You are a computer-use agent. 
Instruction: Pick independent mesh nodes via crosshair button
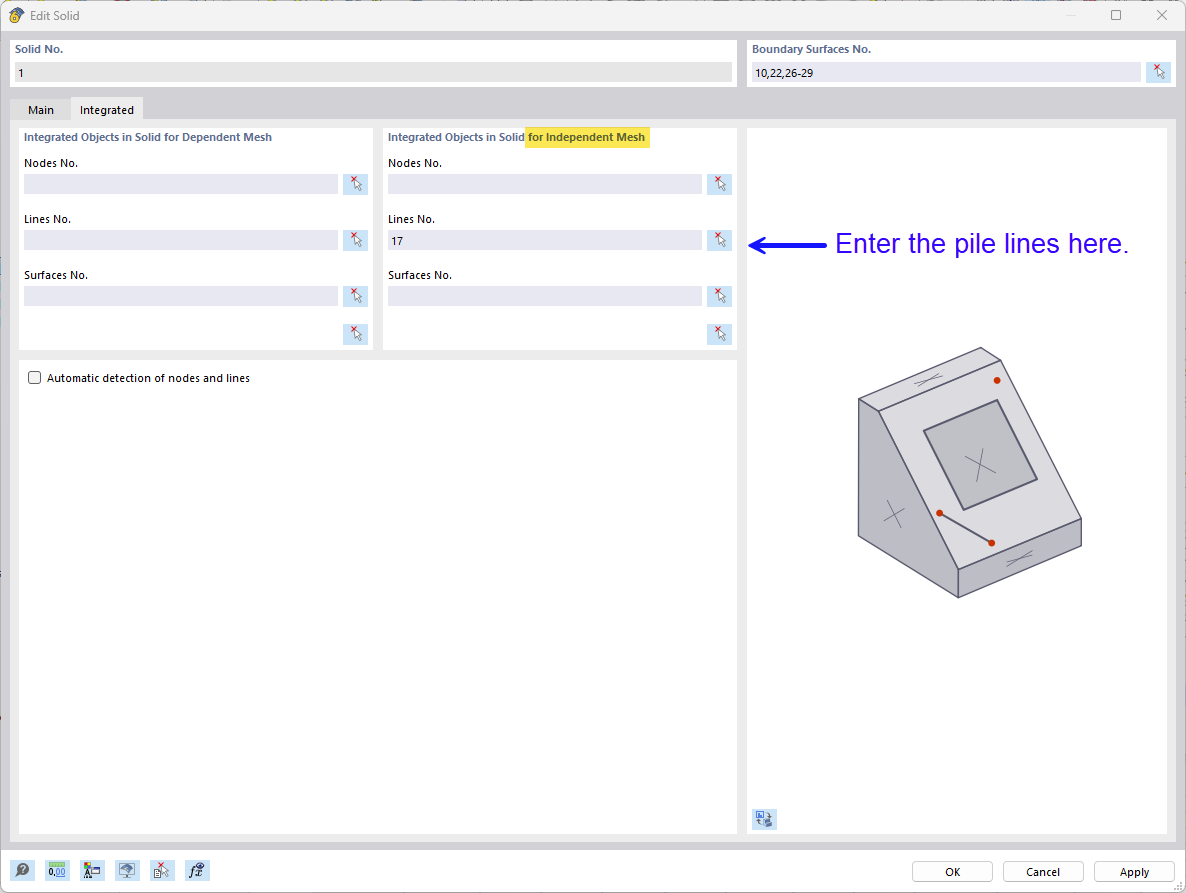coord(719,183)
